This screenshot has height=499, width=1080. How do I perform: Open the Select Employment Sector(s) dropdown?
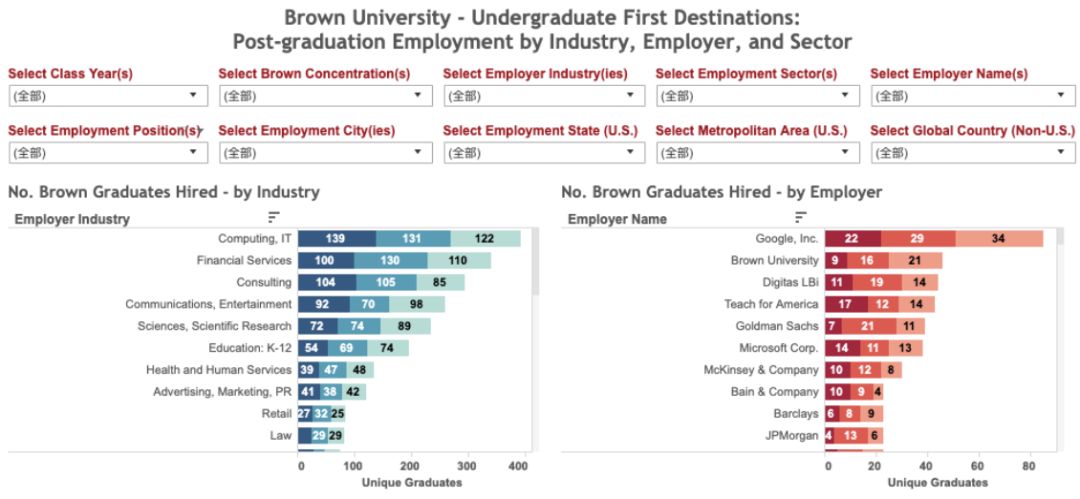tap(758, 96)
